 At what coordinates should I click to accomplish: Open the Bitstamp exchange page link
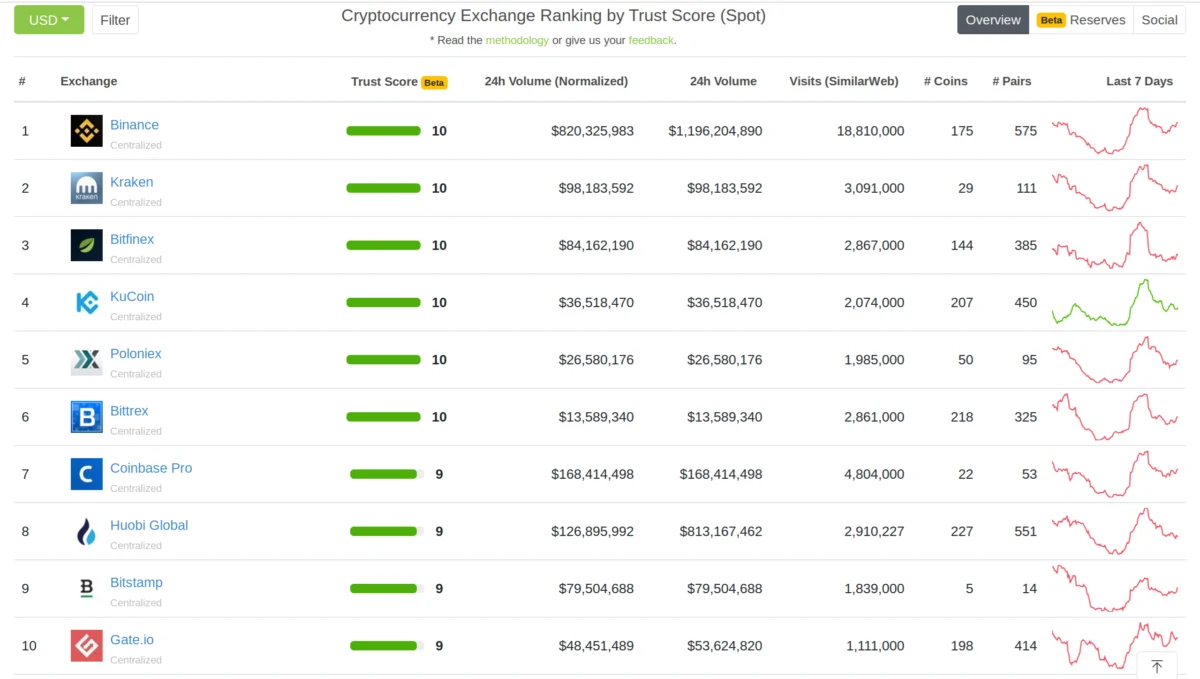tap(136, 582)
